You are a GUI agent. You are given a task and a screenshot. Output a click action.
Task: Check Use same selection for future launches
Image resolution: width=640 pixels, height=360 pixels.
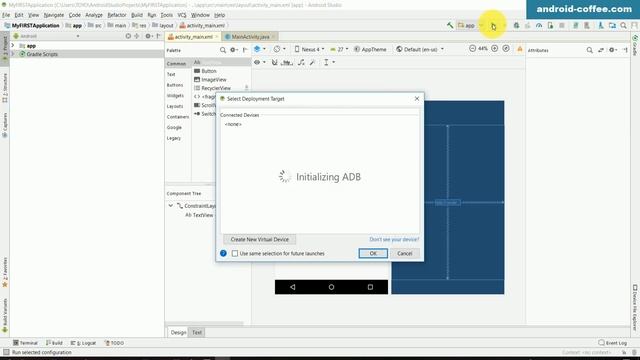235,253
